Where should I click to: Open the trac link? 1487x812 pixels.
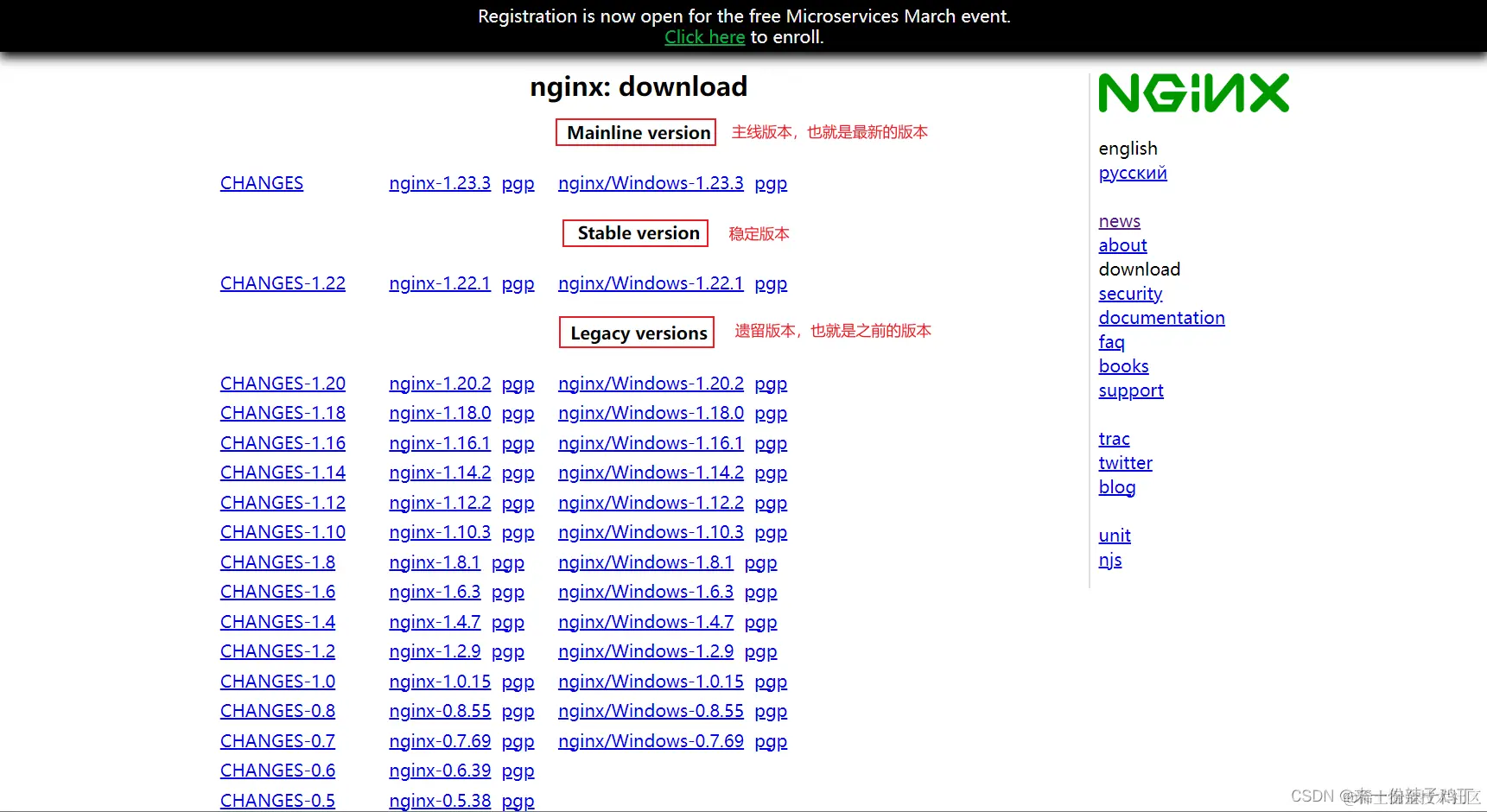pyautogui.click(x=1115, y=439)
